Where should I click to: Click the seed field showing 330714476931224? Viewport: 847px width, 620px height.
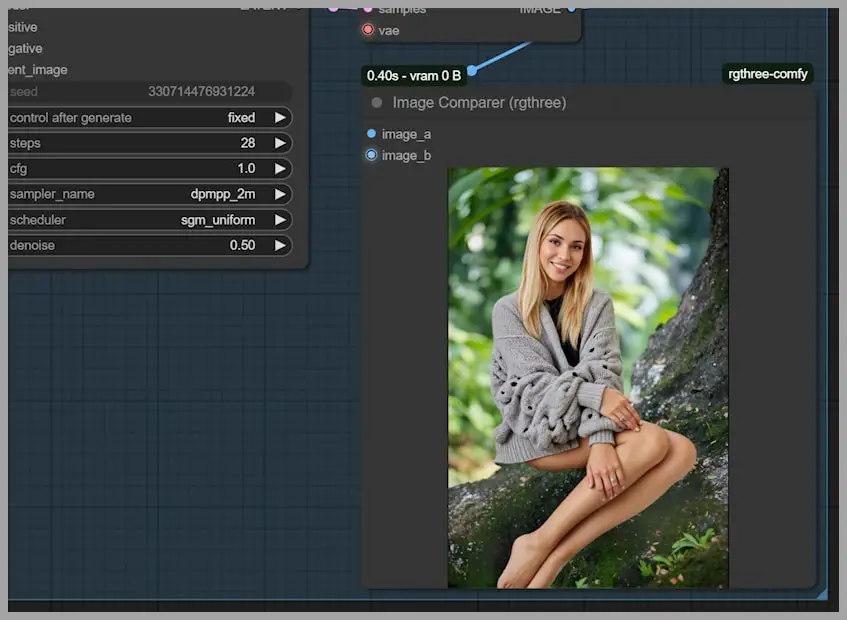[150, 92]
